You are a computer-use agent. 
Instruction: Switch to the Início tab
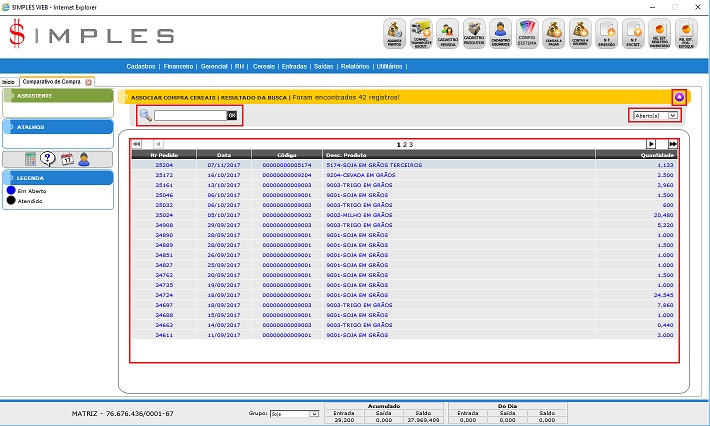8,82
